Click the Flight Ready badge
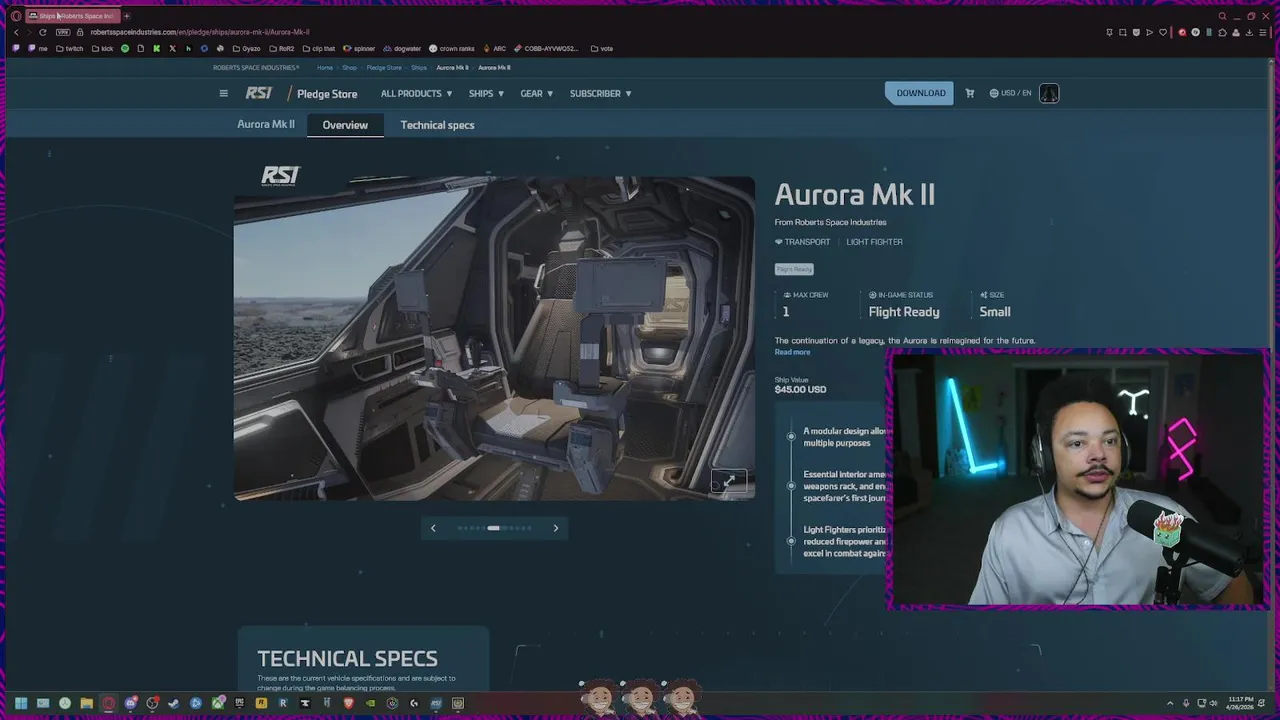Screen dimensions: 1280x720 [x=794, y=269]
